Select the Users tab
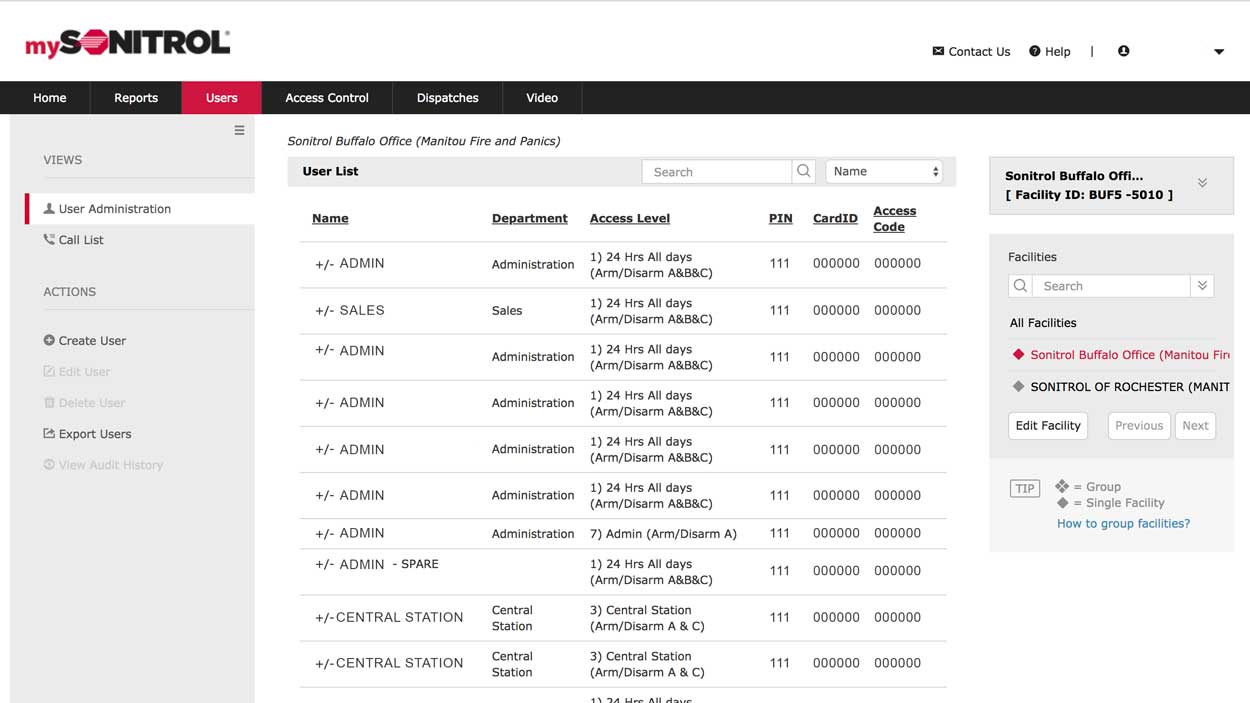Image resolution: width=1250 pixels, height=703 pixels. point(222,97)
